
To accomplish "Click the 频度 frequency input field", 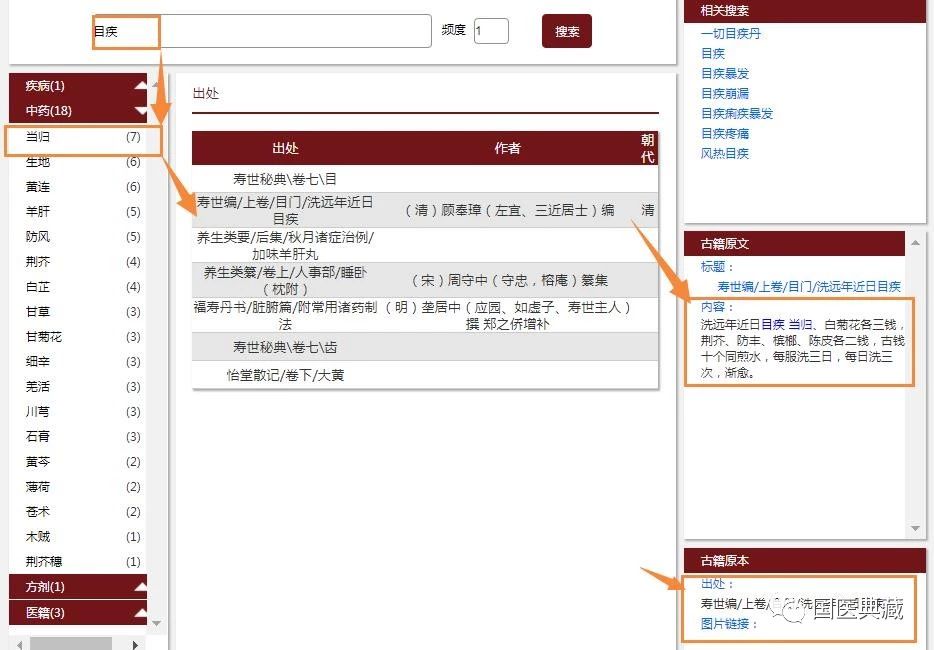I will [491, 31].
